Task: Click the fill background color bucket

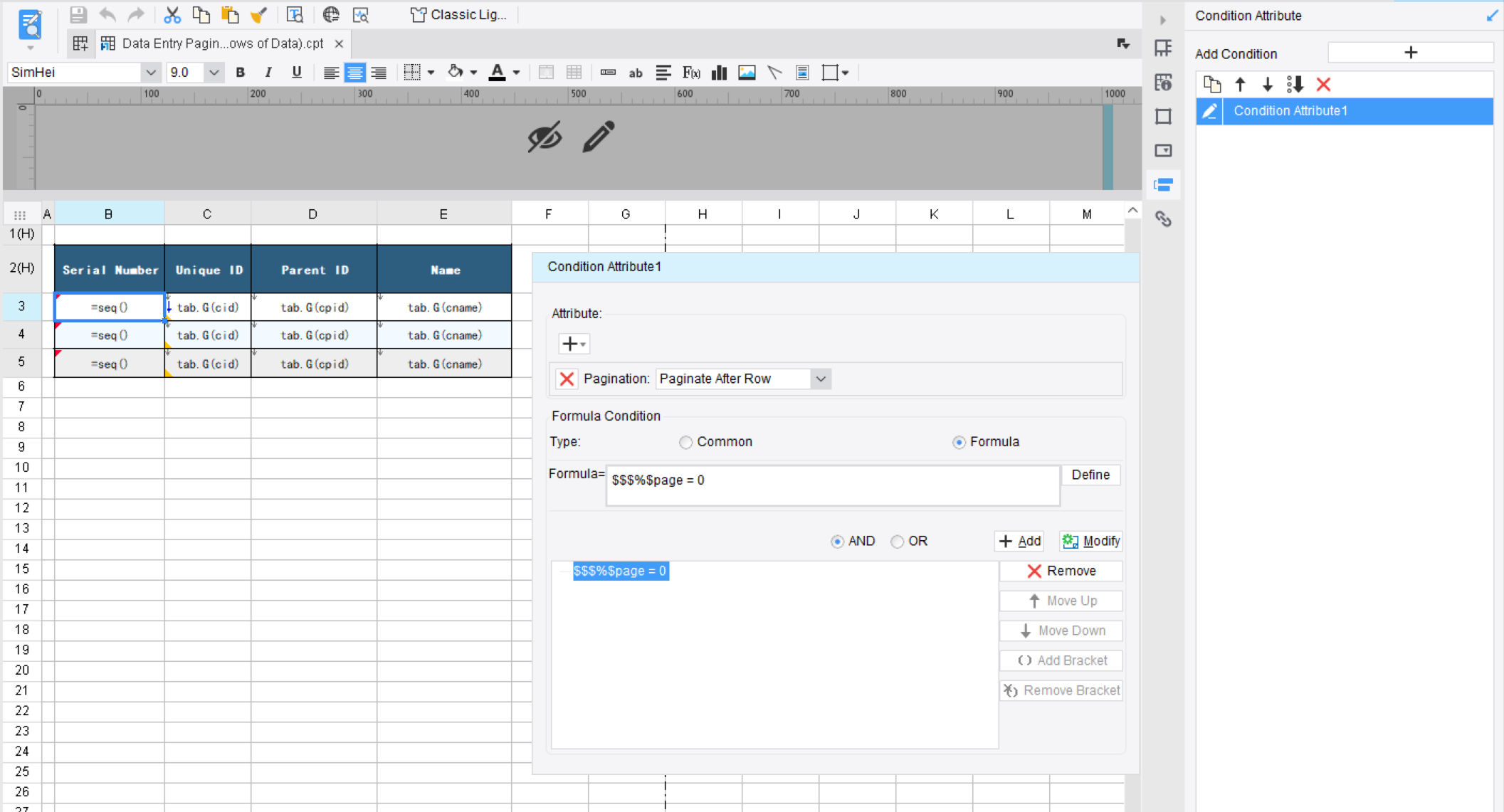Action: (455, 72)
